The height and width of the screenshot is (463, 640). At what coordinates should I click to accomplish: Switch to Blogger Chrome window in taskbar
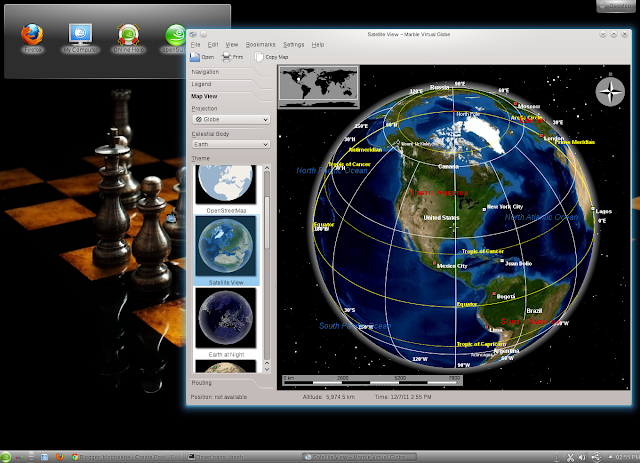pos(126,457)
